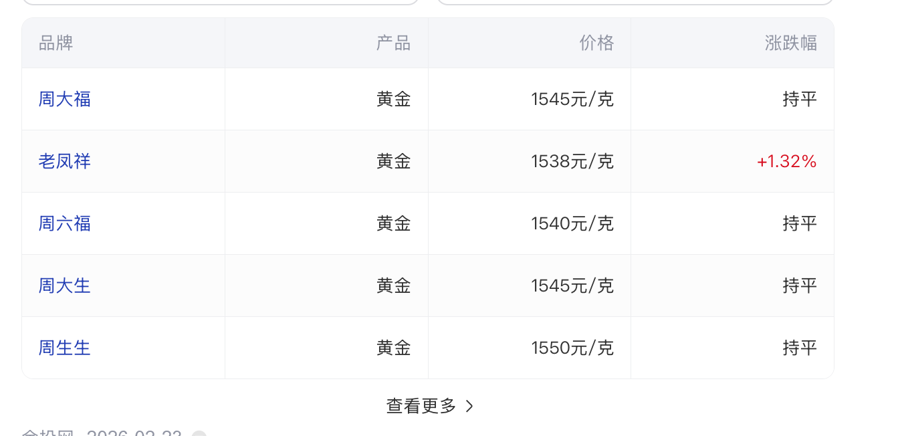Screen dimensions: 900x436
Task: Click the 价格 column header
Action: point(596,43)
